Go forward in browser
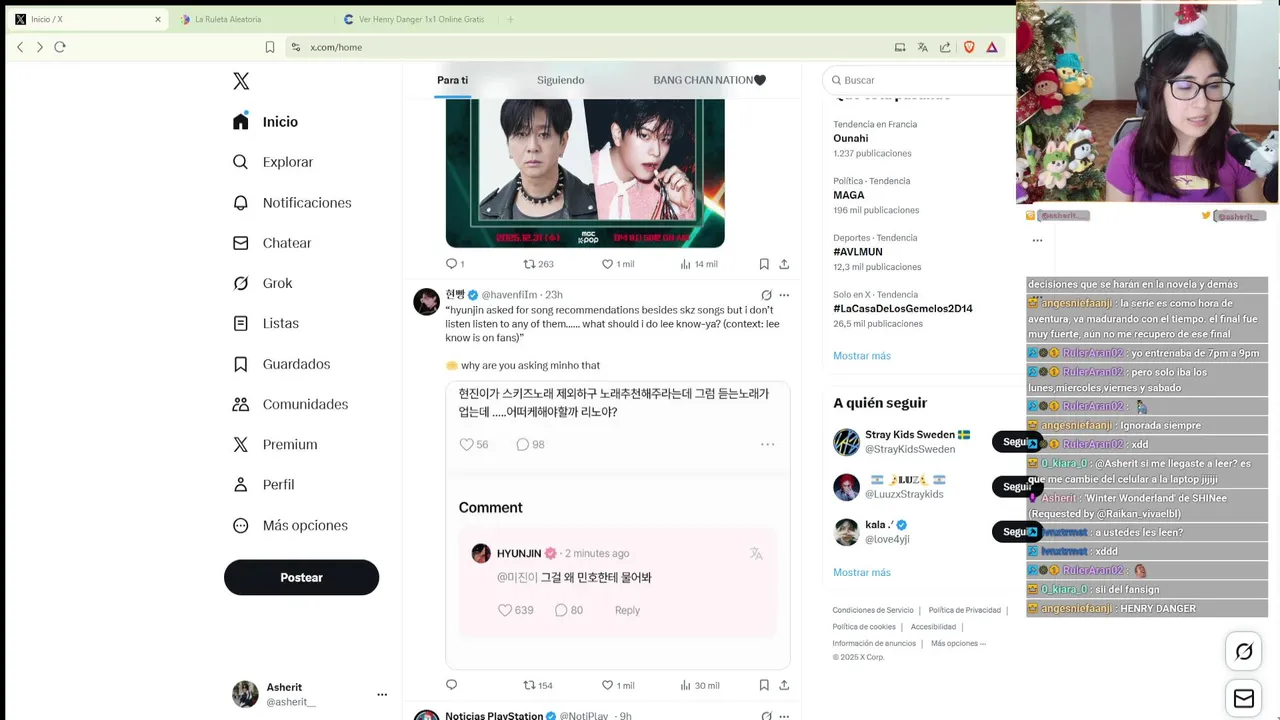Image resolution: width=1280 pixels, height=720 pixels. pos(40,47)
